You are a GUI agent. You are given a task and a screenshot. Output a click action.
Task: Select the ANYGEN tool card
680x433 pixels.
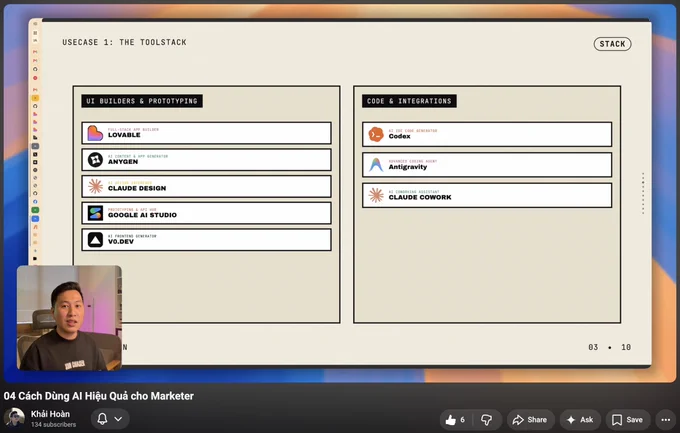[x=206, y=160]
